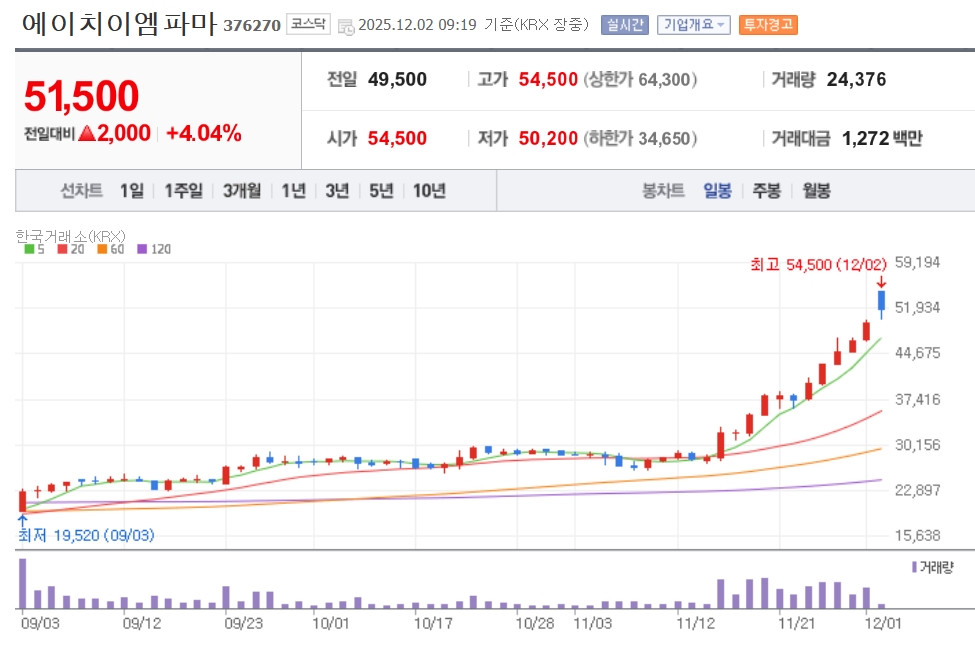This screenshot has width=975, height=661.
Task: Click the current price 51,500
Action: [81, 96]
